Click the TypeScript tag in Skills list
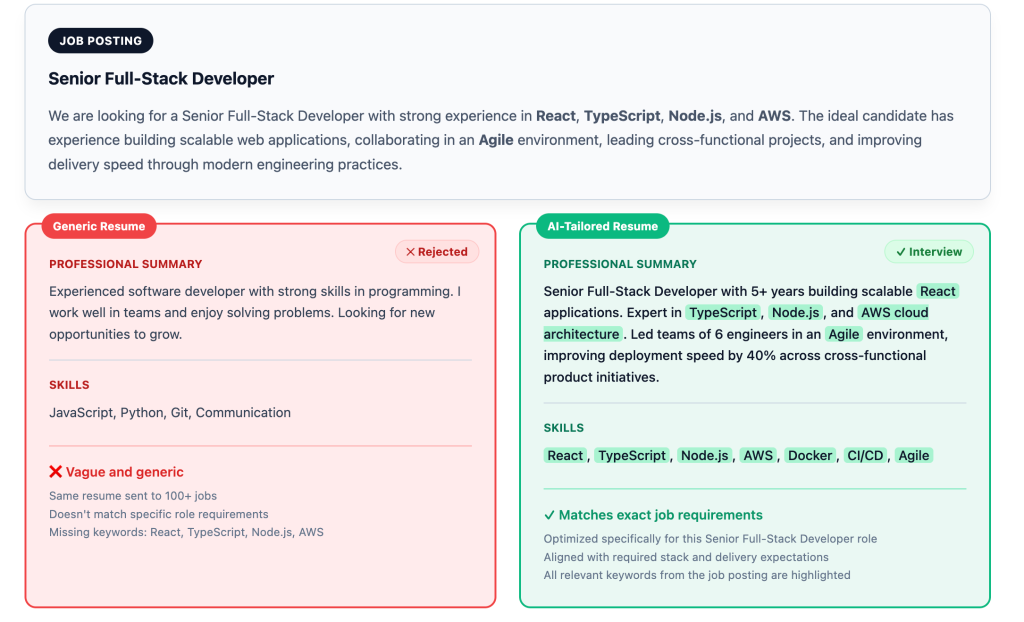1024x622 pixels. pos(632,455)
